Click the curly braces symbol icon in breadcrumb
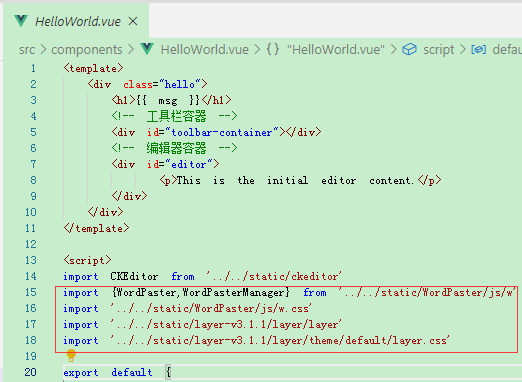The width and height of the screenshot is (522, 382). click(x=273, y=49)
